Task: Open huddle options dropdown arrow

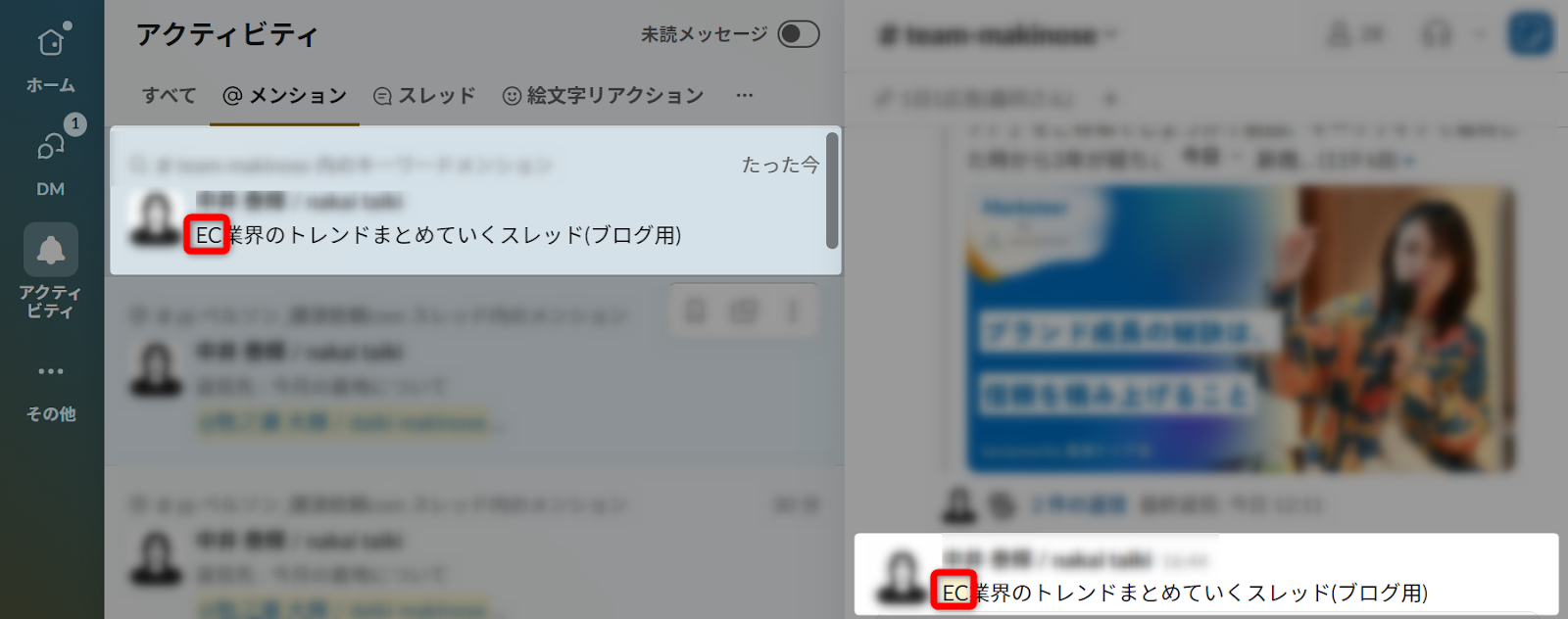Action: (x=1481, y=35)
